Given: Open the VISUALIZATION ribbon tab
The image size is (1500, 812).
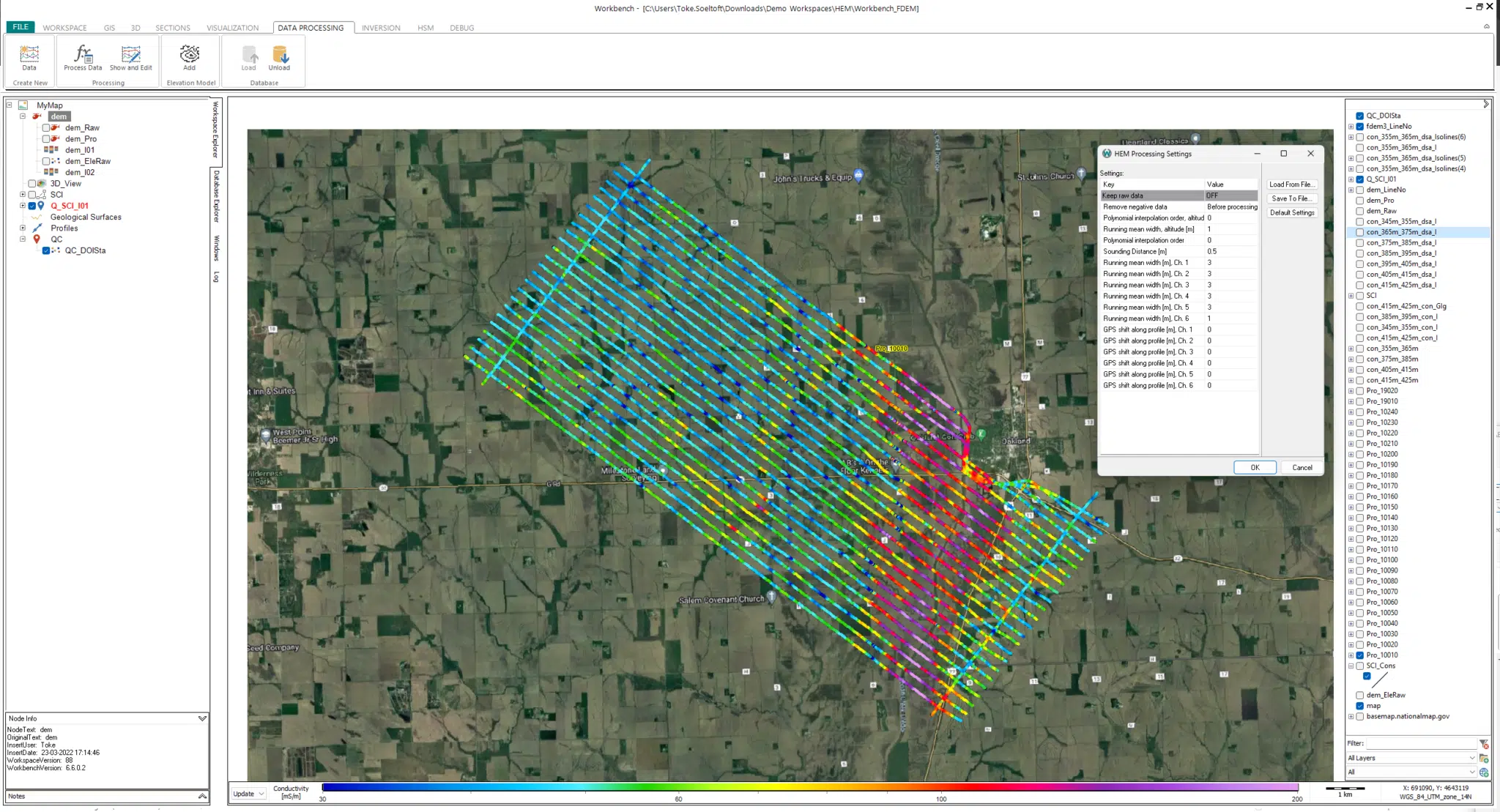Looking at the screenshot, I should [232, 28].
